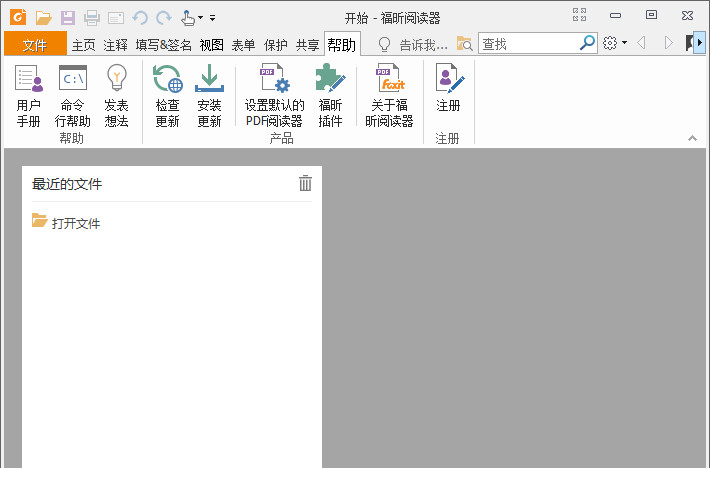This screenshot has height=486, width=710.
Task: Switch to the 视图 tab
Action: [x=211, y=45]
